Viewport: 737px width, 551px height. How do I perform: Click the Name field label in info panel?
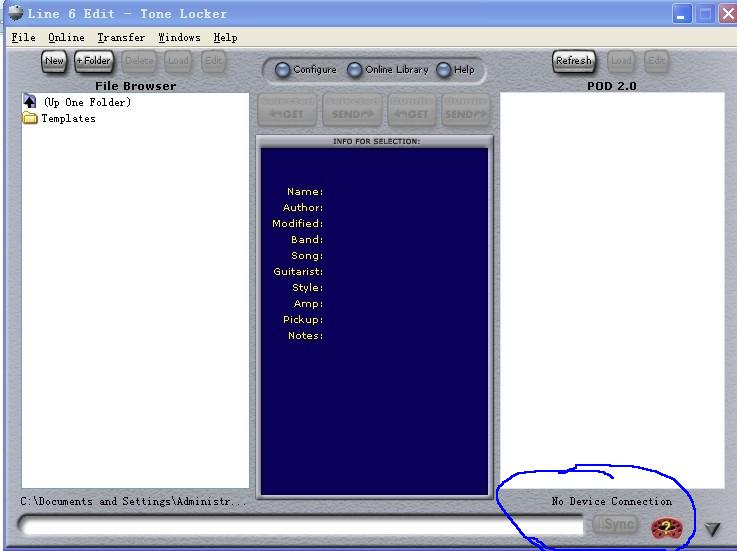305,192
